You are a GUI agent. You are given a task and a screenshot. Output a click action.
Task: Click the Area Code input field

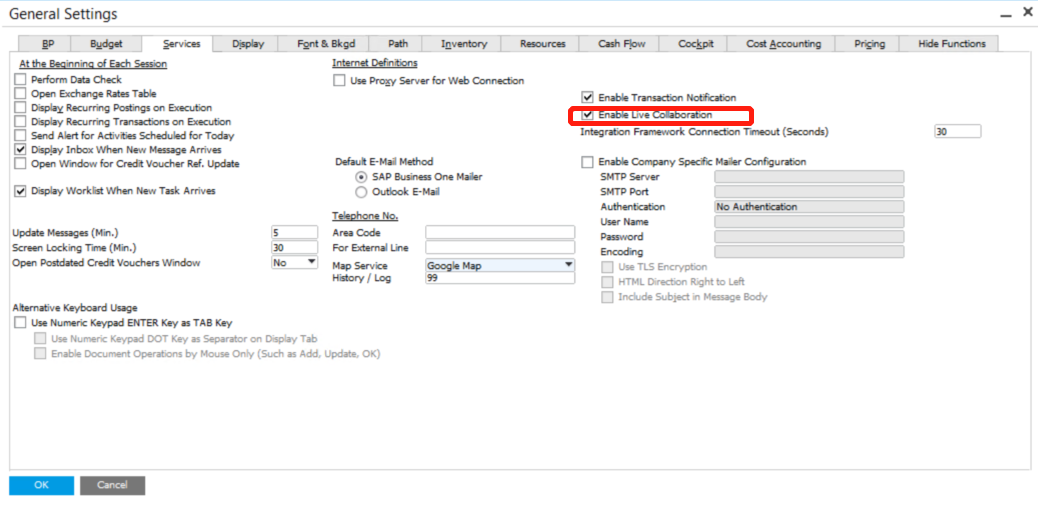pyautogui.click(x=499, y=232)
